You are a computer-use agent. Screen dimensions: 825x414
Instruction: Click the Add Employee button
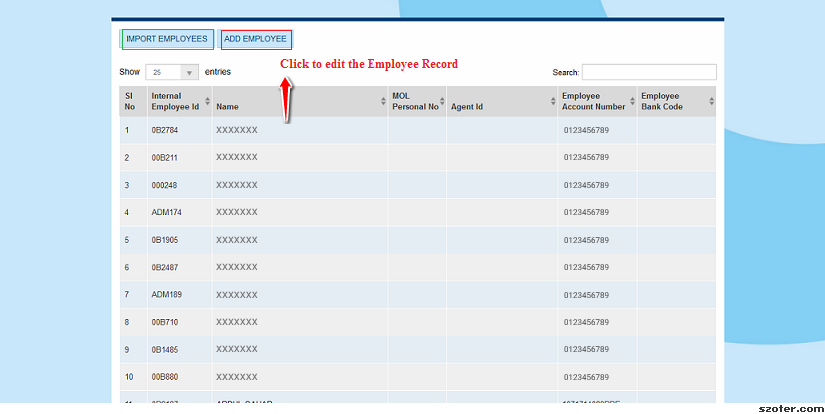pyautogui.click(x=256, y=39)
